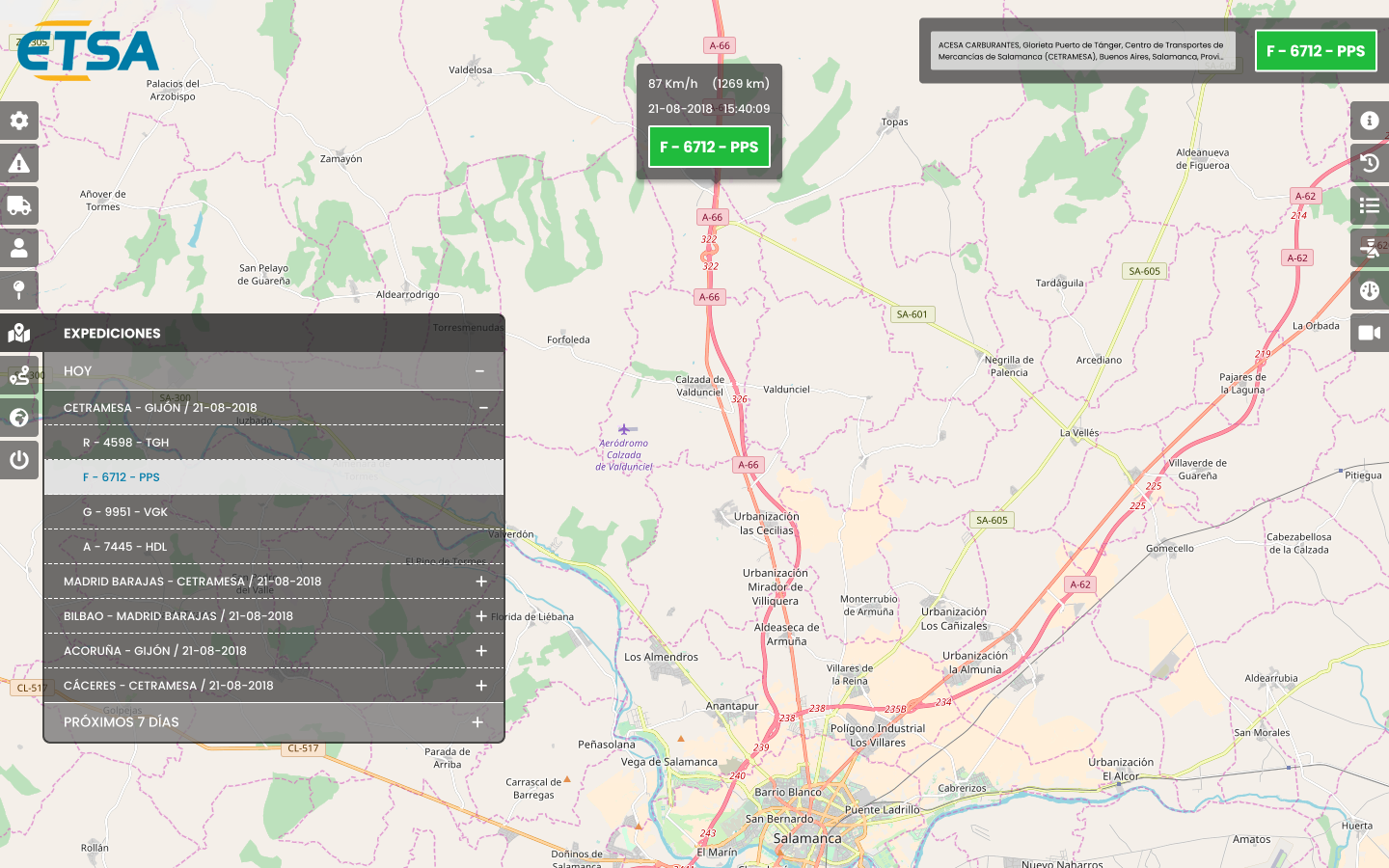1389x868 pixels.
Task: Select vehicle G - 9951 - VGK
Action: pos(125,512)
